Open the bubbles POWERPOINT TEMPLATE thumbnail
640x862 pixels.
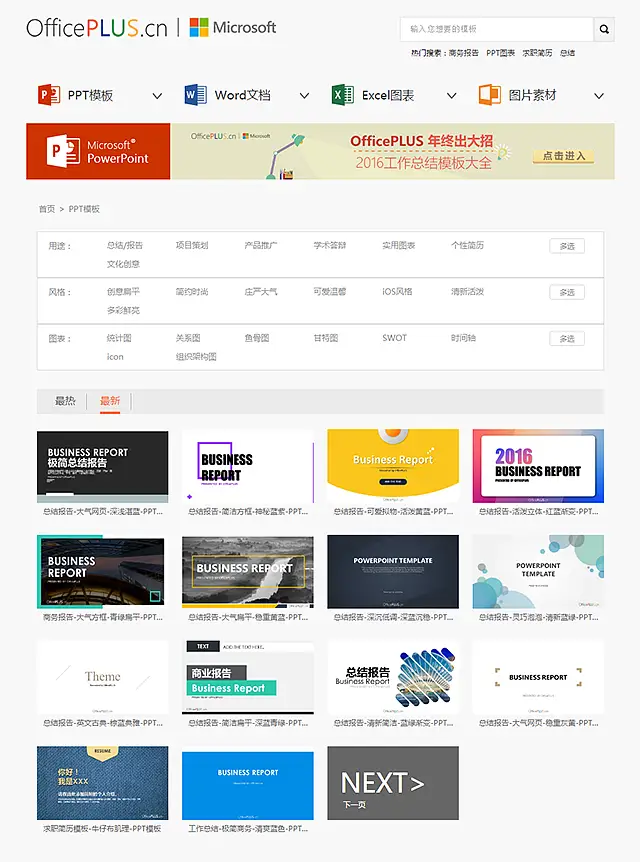tap(538, 572)
